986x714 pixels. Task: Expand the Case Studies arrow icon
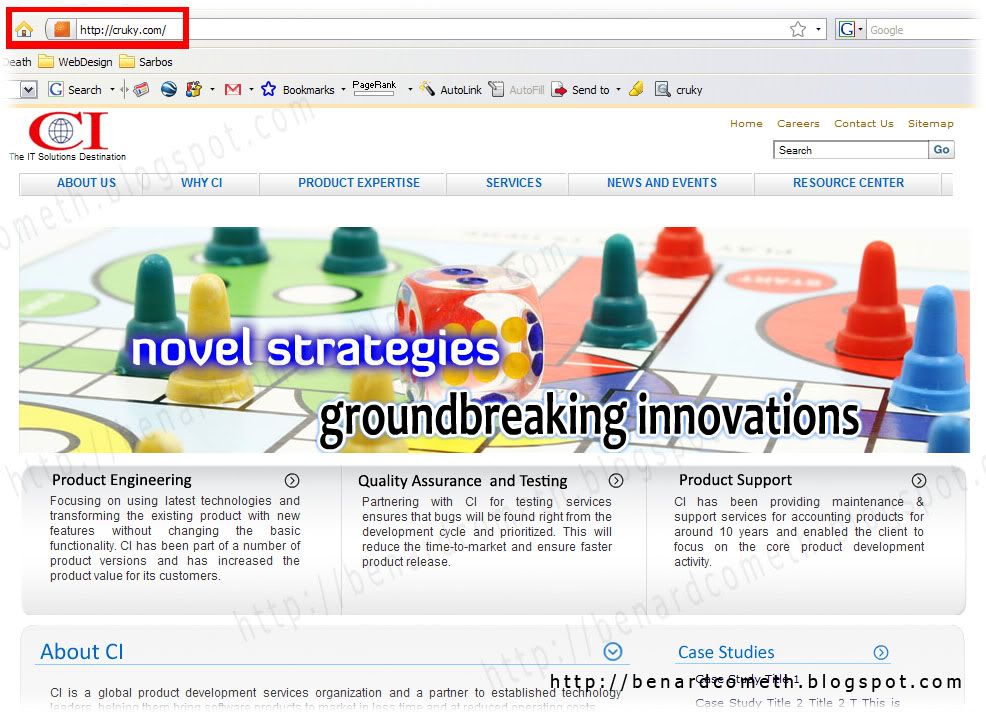881,653
